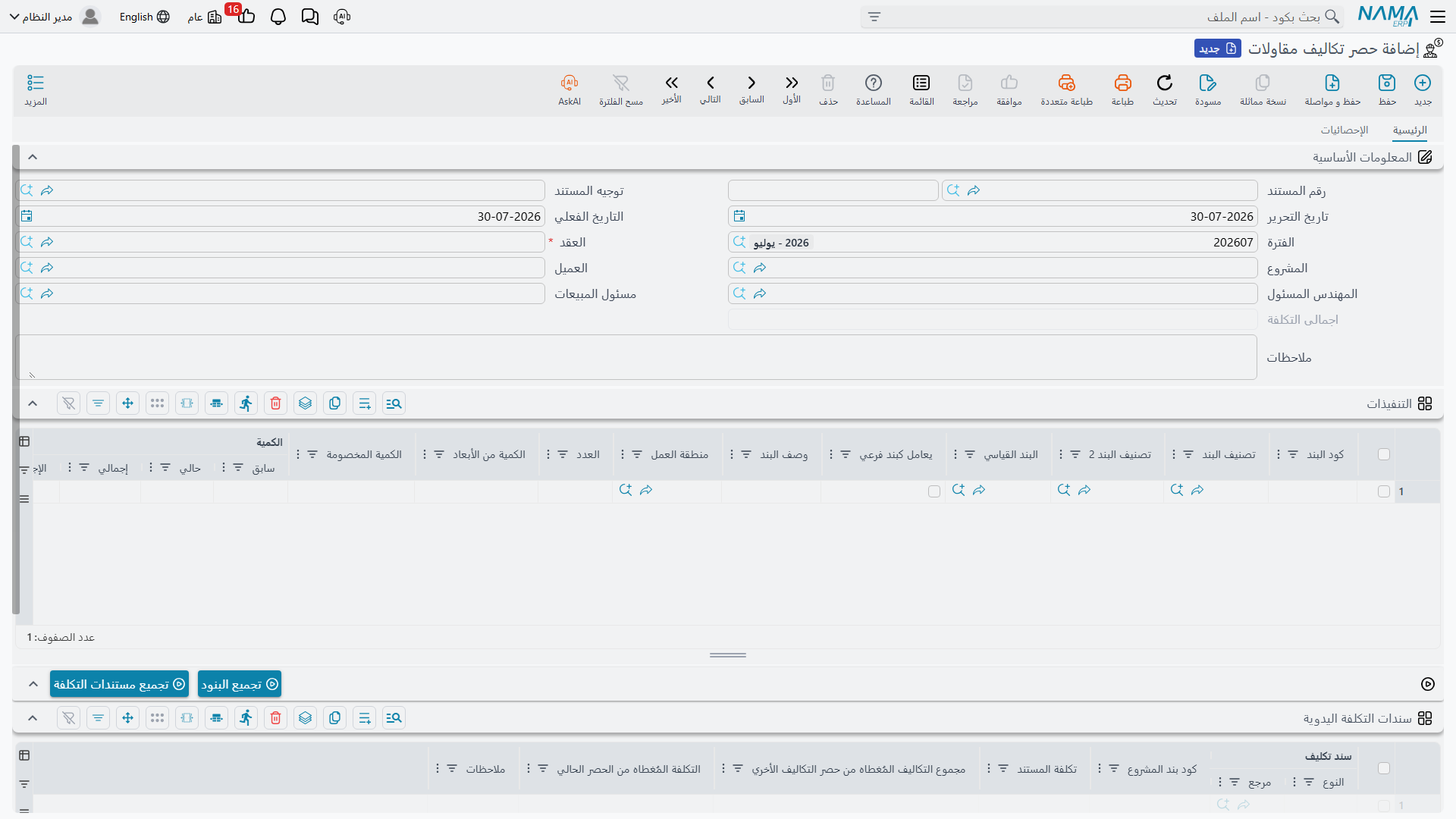Click the العقد (Contract) input field
The image size is (1456, 819).
(281, 242)
